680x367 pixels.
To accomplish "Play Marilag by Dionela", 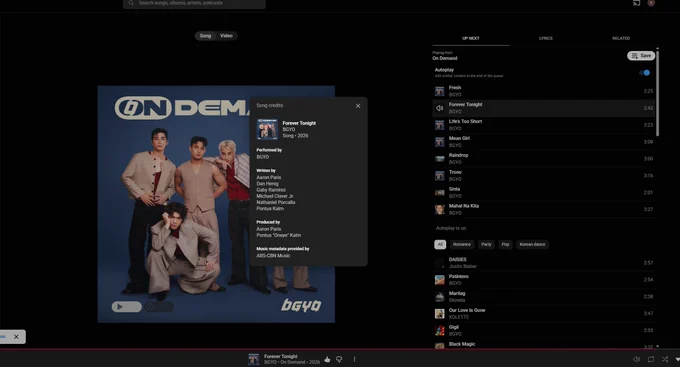I will click(544, 297).
